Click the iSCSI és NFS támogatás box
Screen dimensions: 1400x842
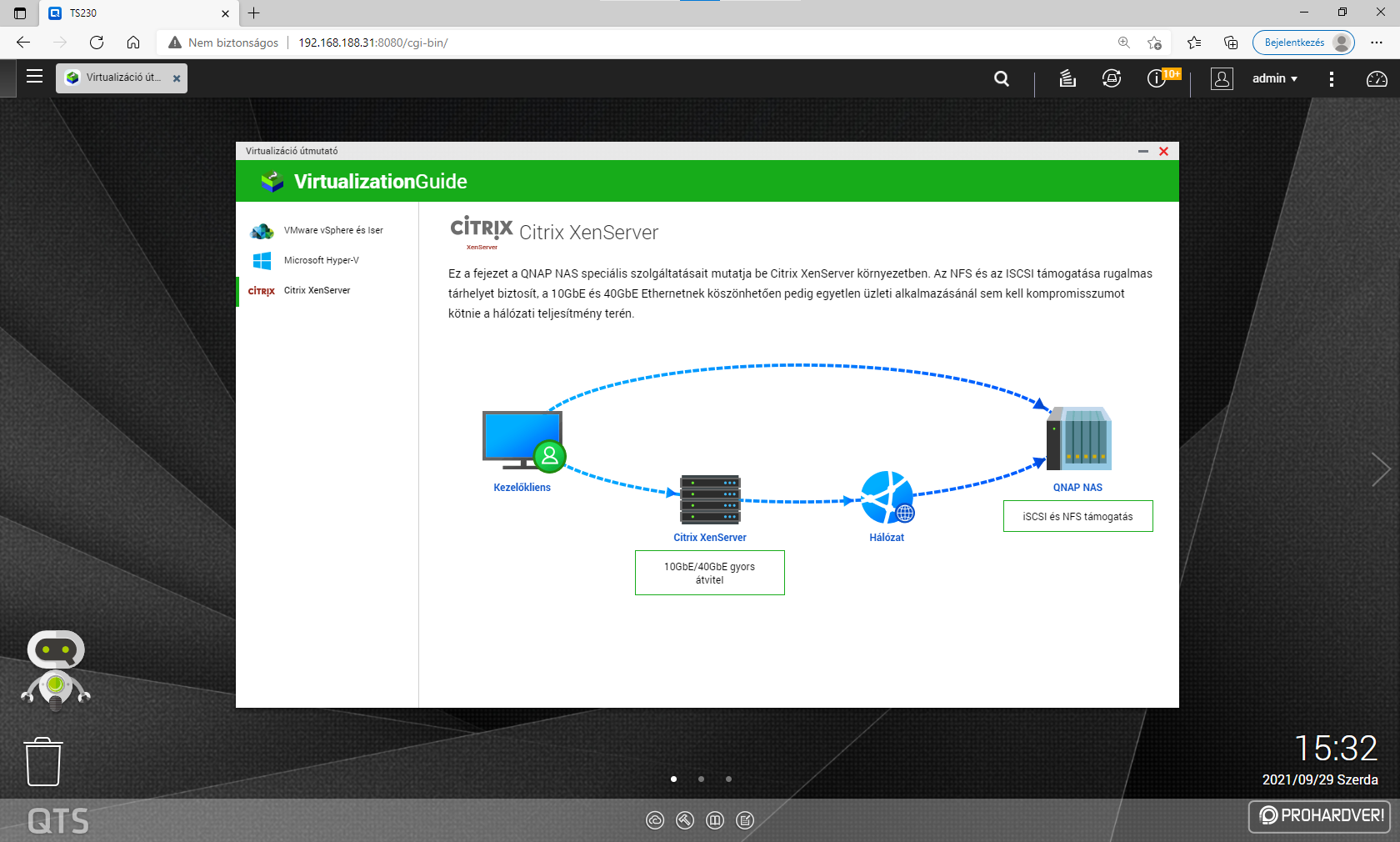(x=1077, y=516)
